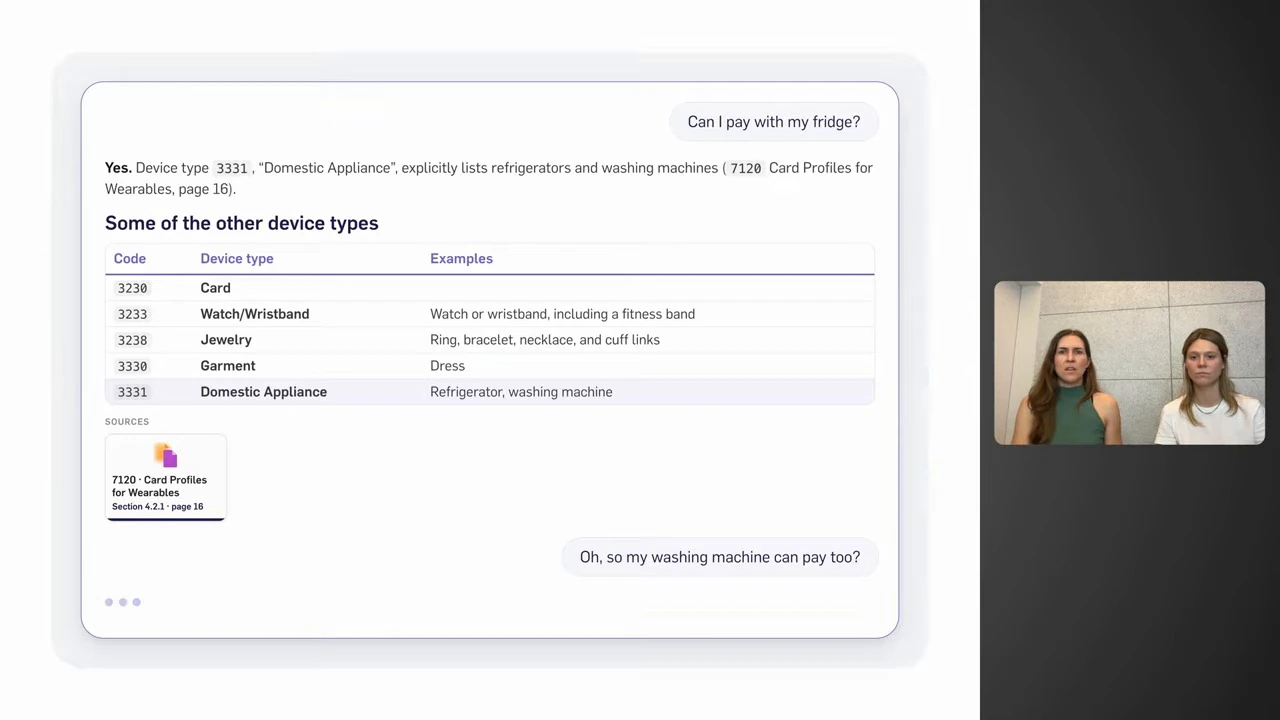Click 'Watch or wristband, including a fitness band'
The height and width of the screenshot is (720, 1280).
click(x=562, y=314)
